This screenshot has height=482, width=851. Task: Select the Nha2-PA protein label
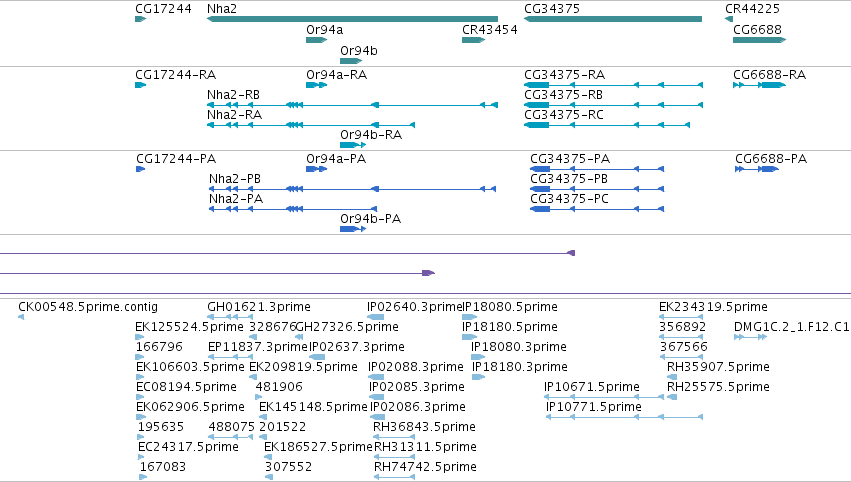pos(236,199)
